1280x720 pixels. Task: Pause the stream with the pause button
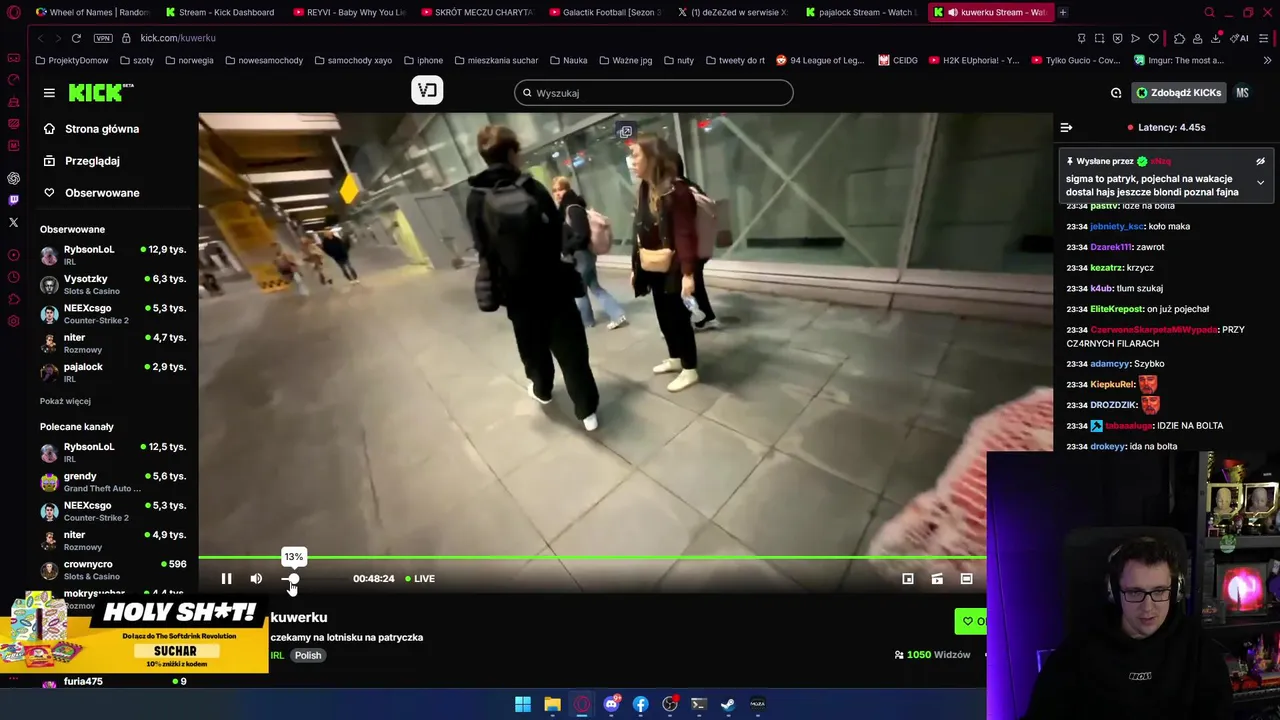point(227,579)
